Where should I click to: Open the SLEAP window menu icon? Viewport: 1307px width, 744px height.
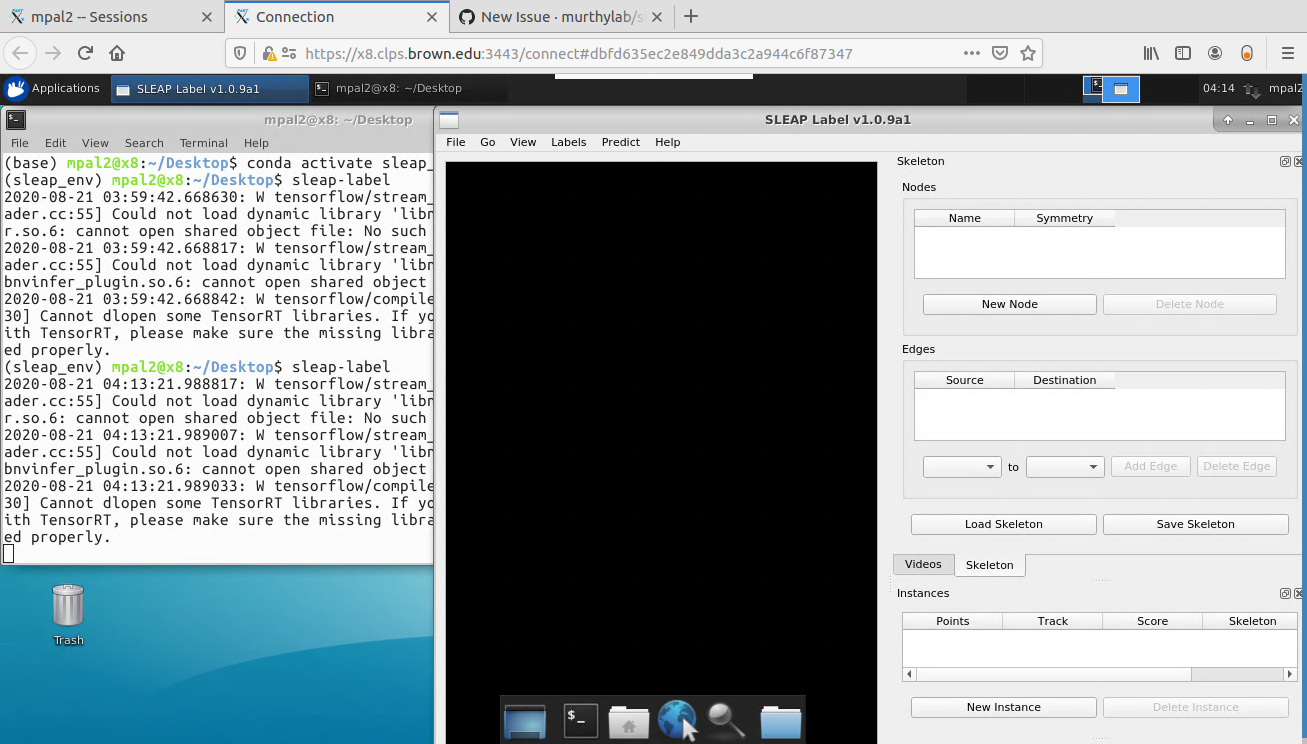tap(448, 120)
